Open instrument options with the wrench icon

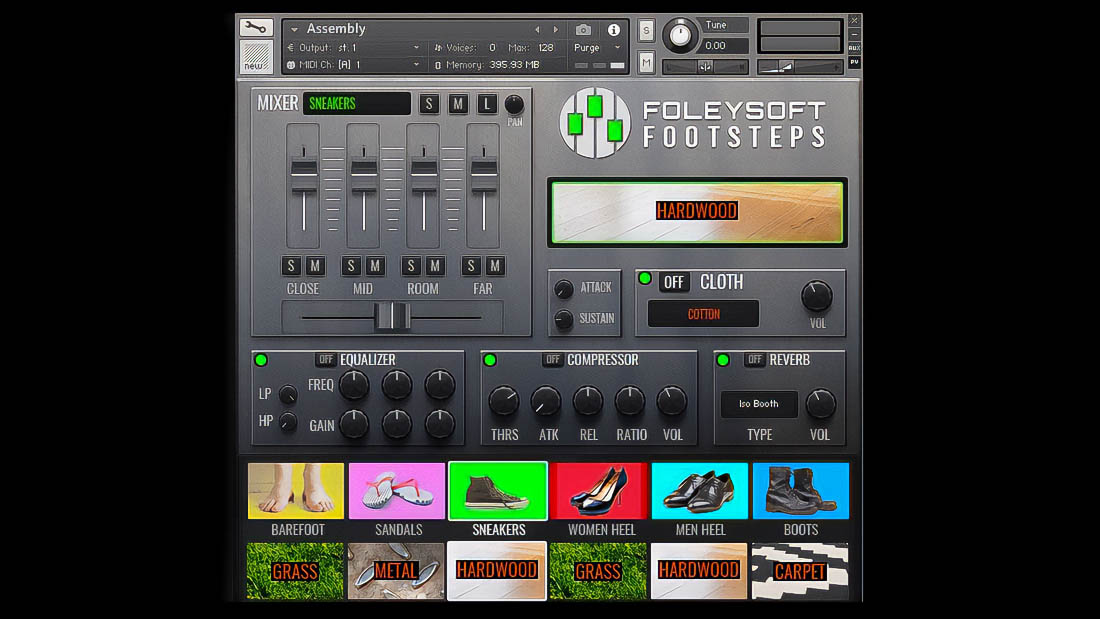point(256,28)
